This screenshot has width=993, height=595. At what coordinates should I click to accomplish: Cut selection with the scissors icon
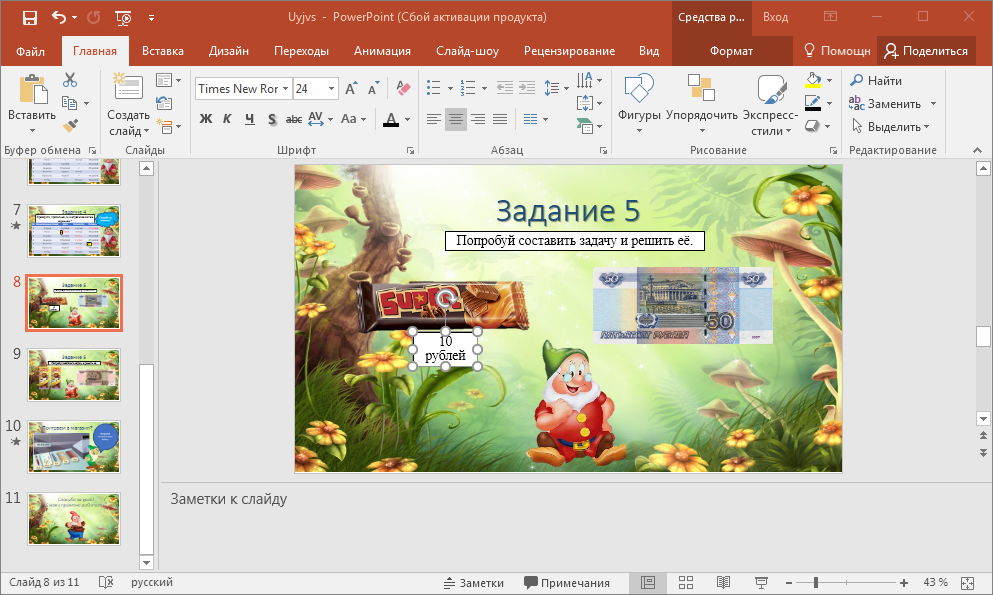(x=70, y=80)
